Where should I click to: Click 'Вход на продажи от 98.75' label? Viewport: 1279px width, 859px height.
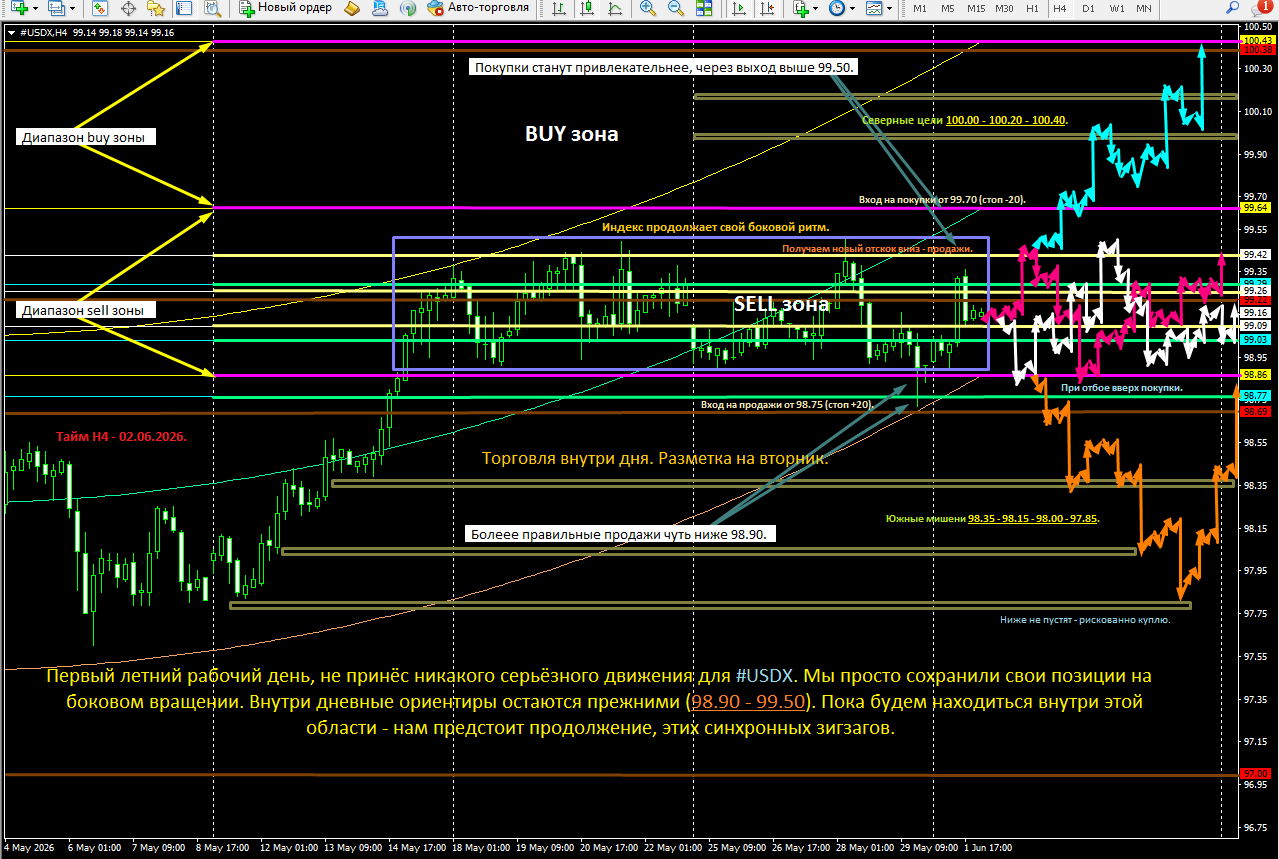(787, 405)
